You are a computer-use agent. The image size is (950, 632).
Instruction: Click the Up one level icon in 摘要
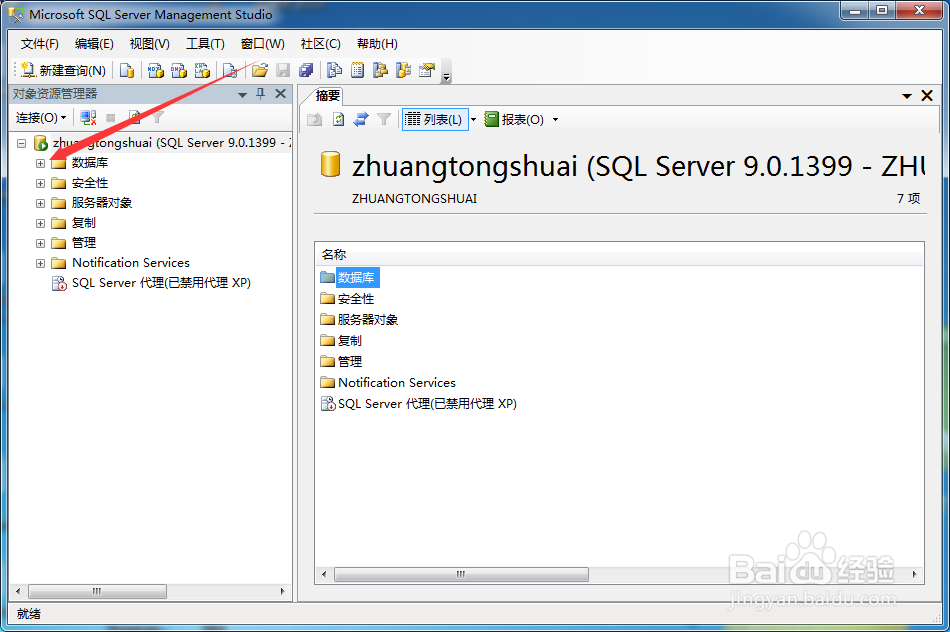(314, 119)
